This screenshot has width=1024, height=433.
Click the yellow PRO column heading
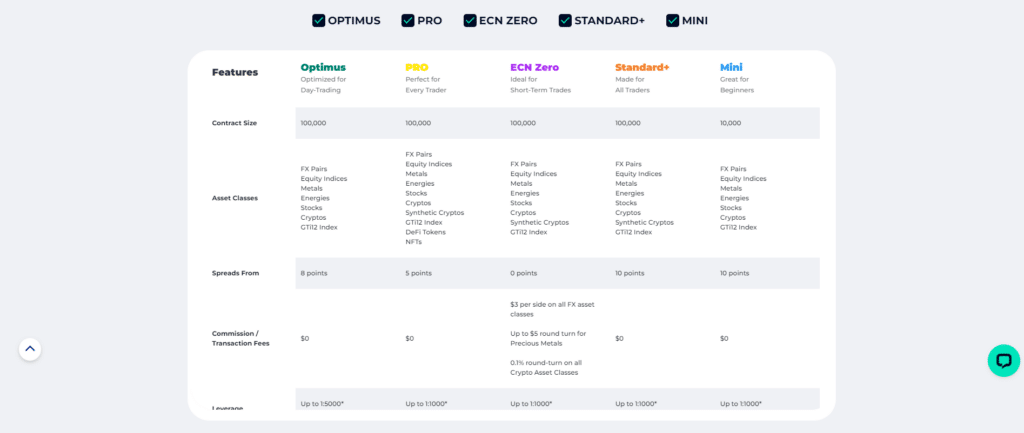[x=417, y=67]
